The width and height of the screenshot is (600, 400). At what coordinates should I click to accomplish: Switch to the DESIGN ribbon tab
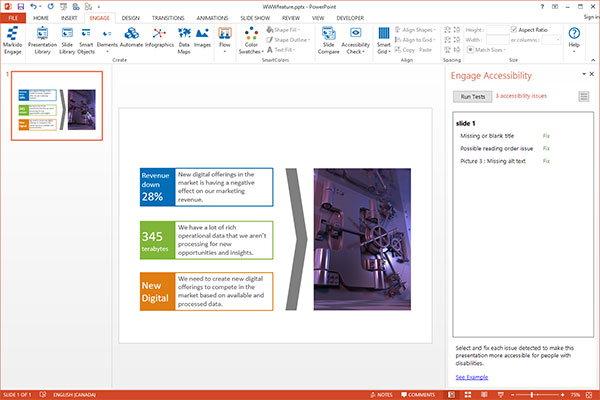[x=131, y=18]
